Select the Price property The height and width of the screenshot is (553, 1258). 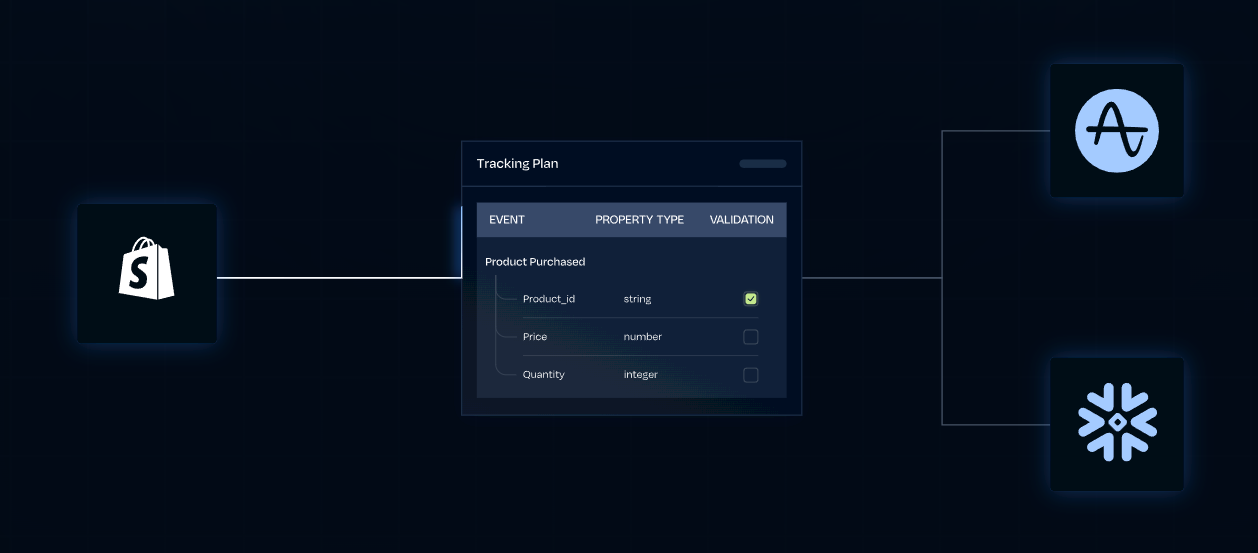point(535,337)
